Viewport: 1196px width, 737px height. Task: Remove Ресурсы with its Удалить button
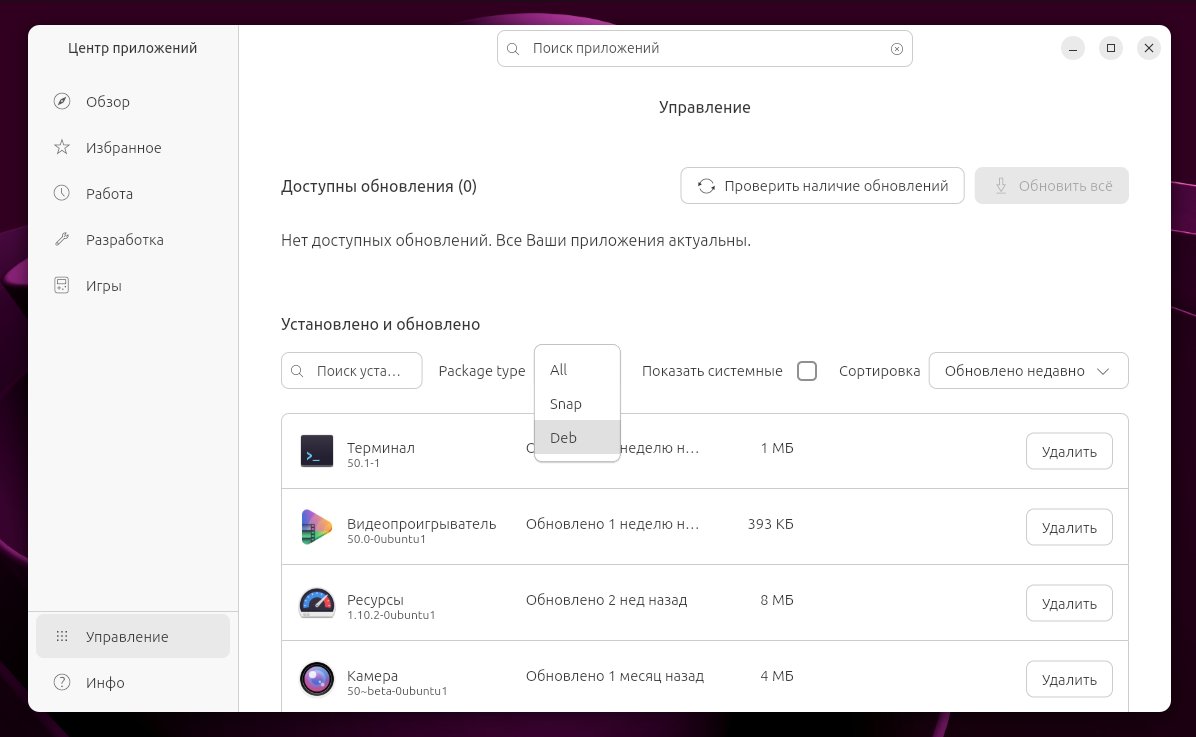point(1069,603)
